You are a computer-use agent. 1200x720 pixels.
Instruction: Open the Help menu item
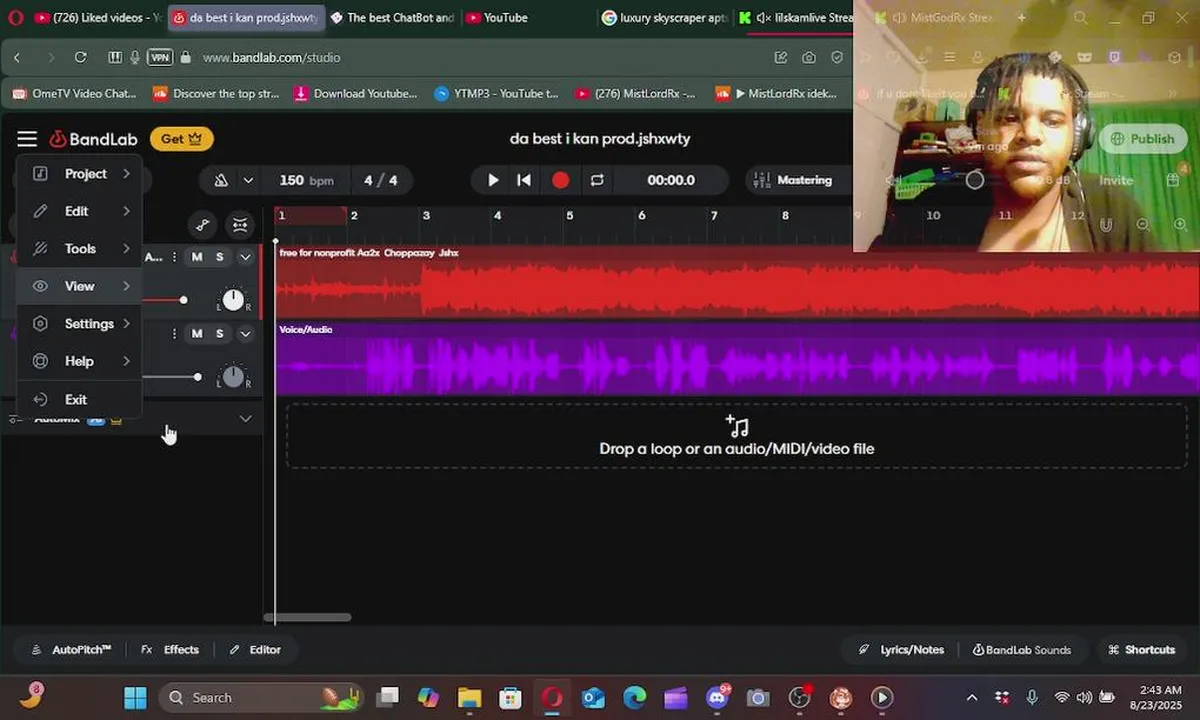point(80,361)
